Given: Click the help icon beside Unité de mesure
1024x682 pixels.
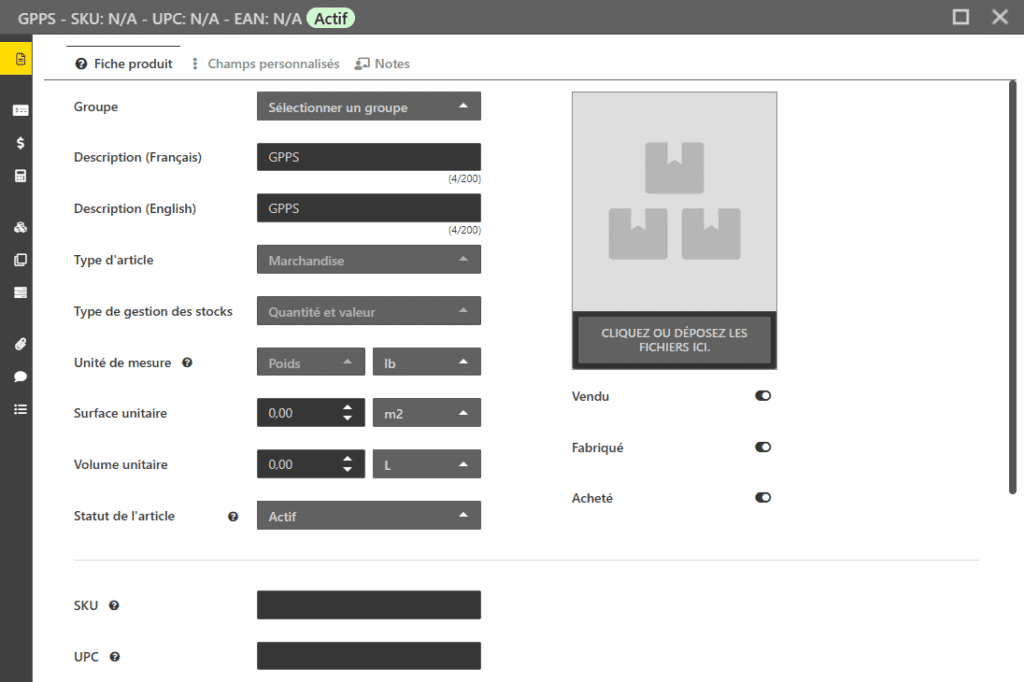Looking at the screenshot, I should [x=187, y=363].
